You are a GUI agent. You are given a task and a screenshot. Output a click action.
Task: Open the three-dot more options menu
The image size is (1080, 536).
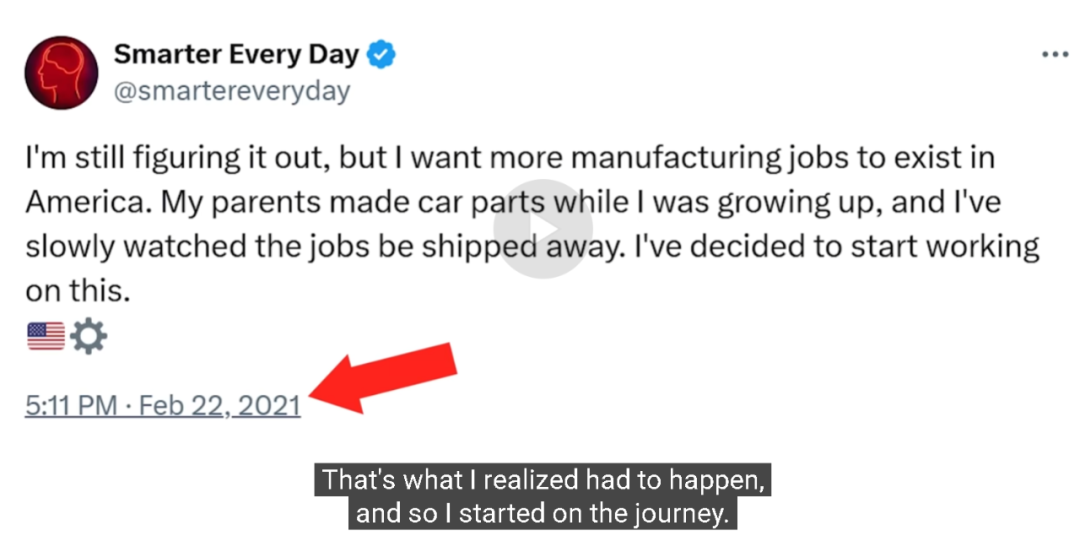[x=1054, y=55]
